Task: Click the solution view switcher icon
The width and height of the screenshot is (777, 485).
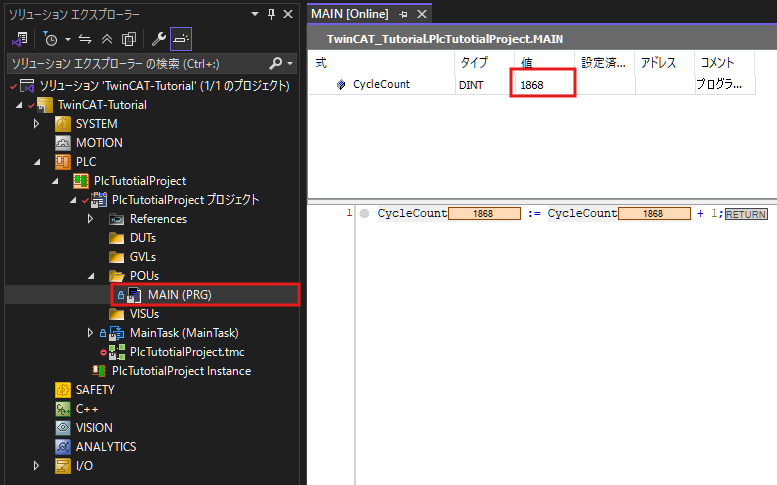Action: [x=19, y=39]
